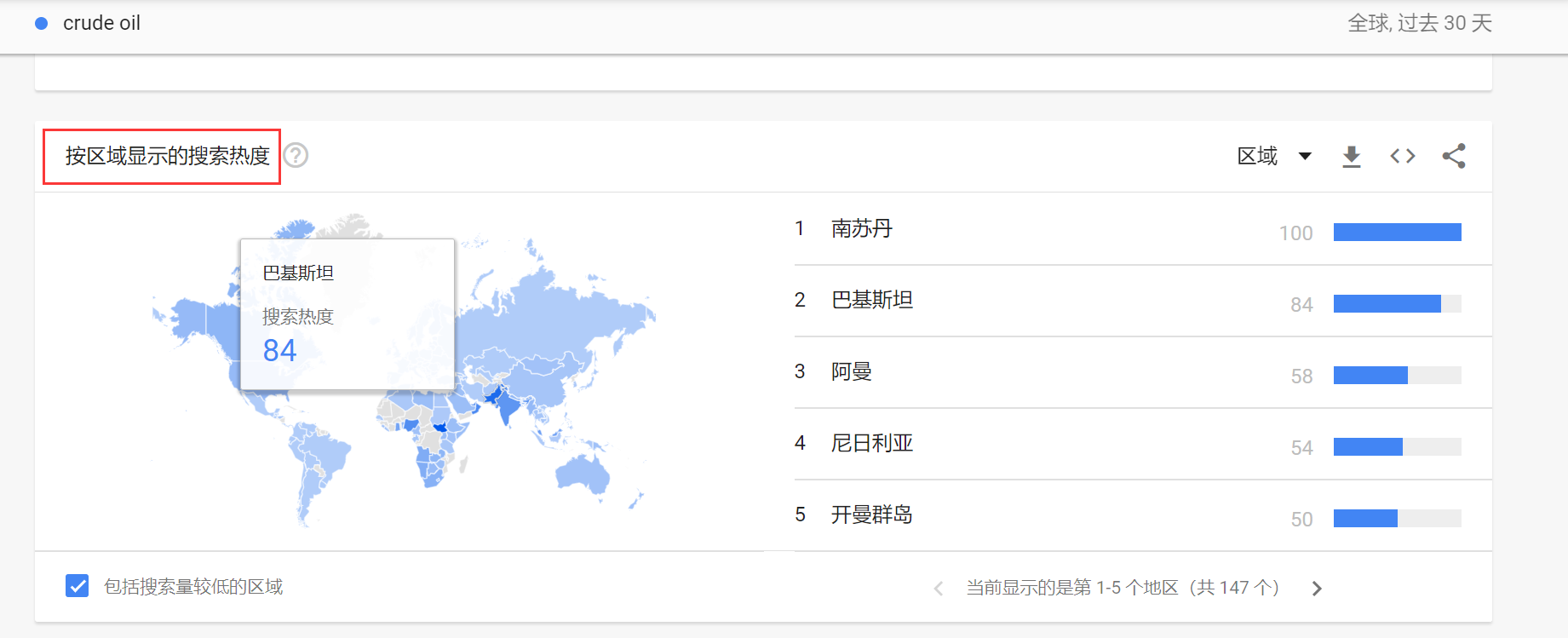Click the help question mark icon
1568x638 pixels.
pos(296,155)
